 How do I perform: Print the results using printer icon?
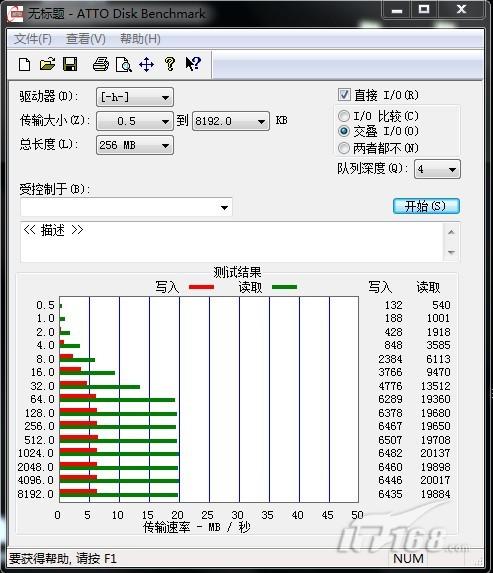pos(101,65)
